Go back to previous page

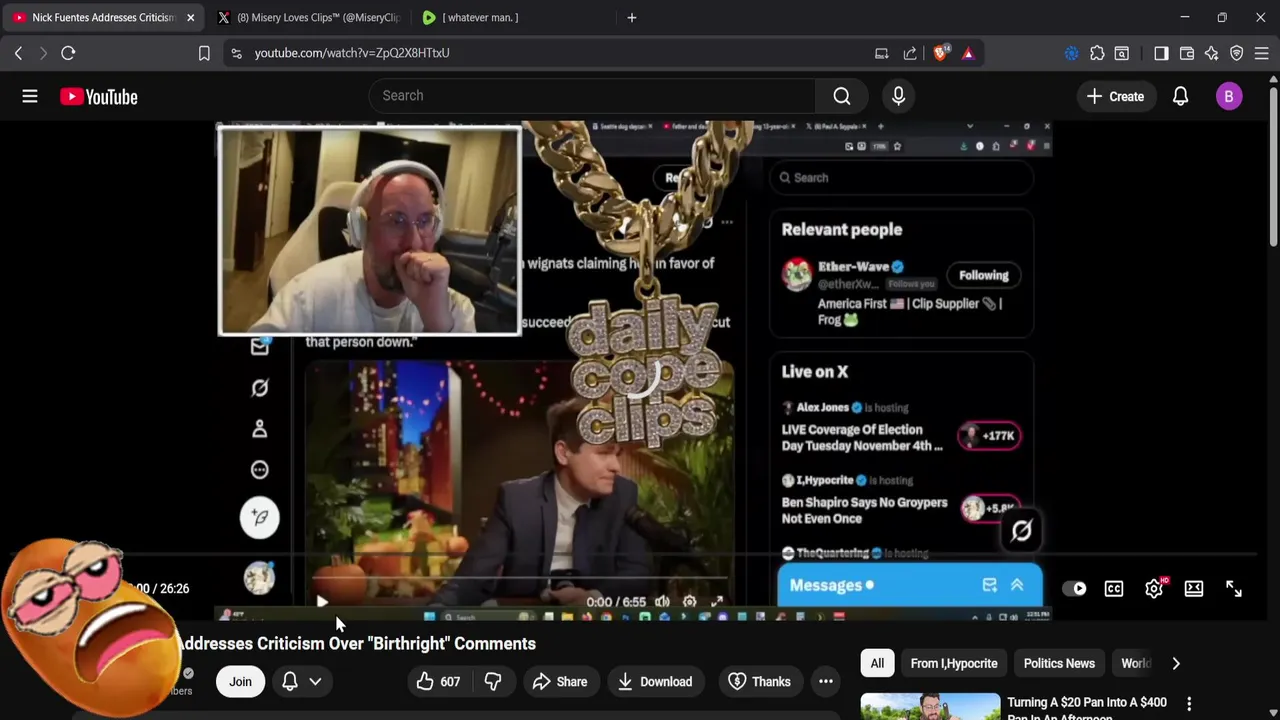pyautogui.click(x=18, y=53)
